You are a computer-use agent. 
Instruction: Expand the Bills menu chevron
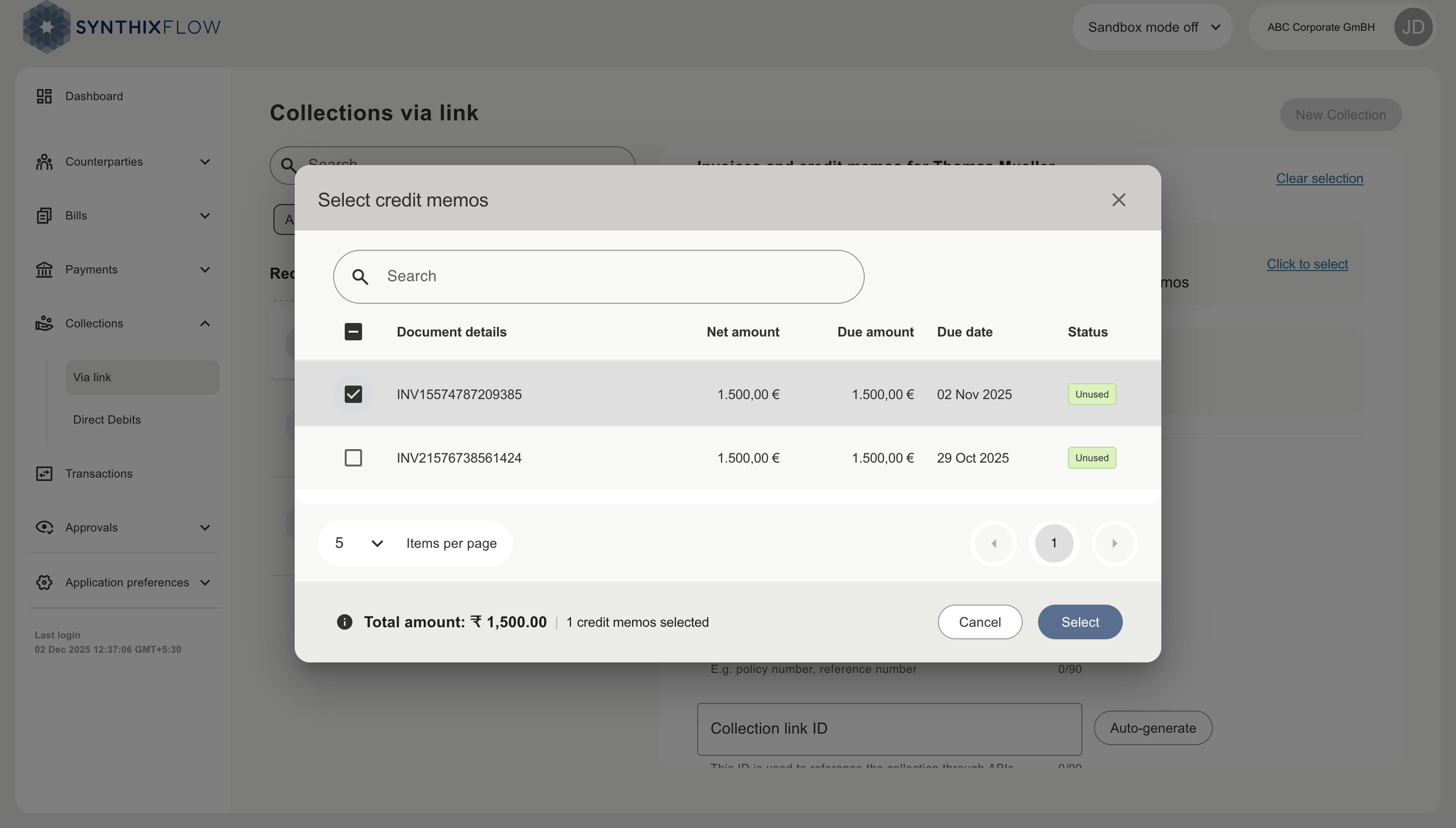coord(205,216)
